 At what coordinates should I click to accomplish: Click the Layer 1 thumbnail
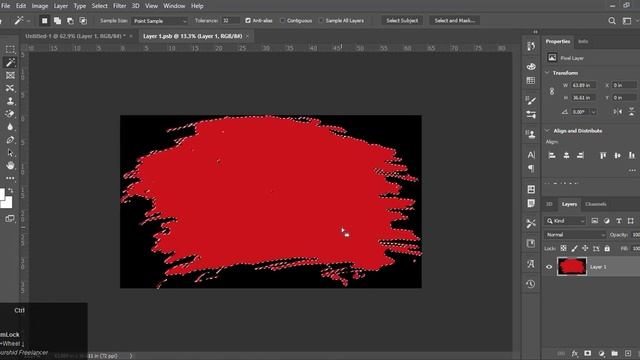tap(572, 267)
